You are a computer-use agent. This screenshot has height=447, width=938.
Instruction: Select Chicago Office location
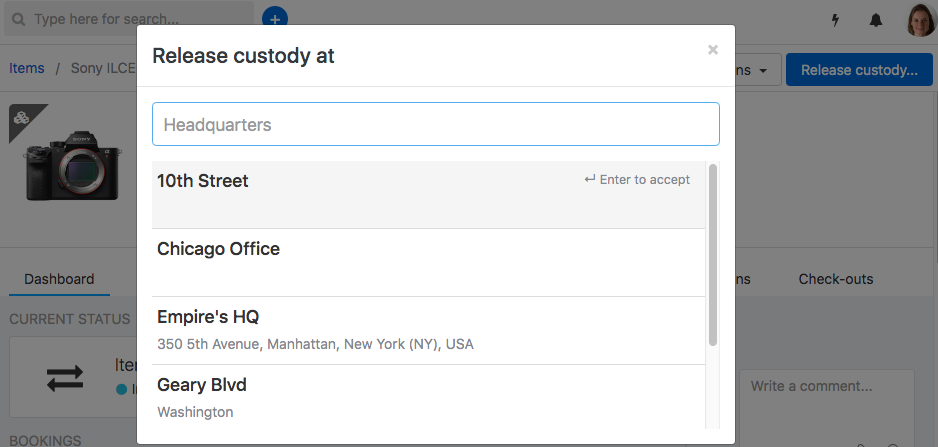click(x=428, y=263)
